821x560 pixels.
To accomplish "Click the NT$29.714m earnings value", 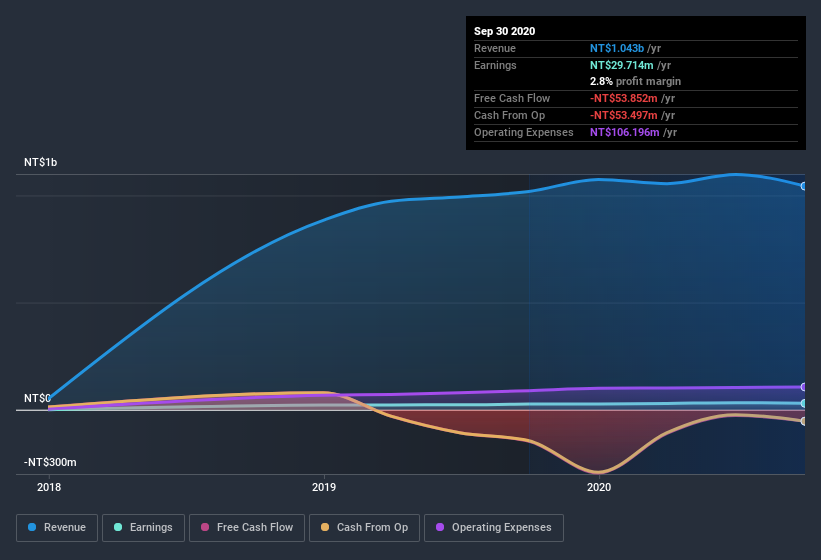I will pos(622,65).
